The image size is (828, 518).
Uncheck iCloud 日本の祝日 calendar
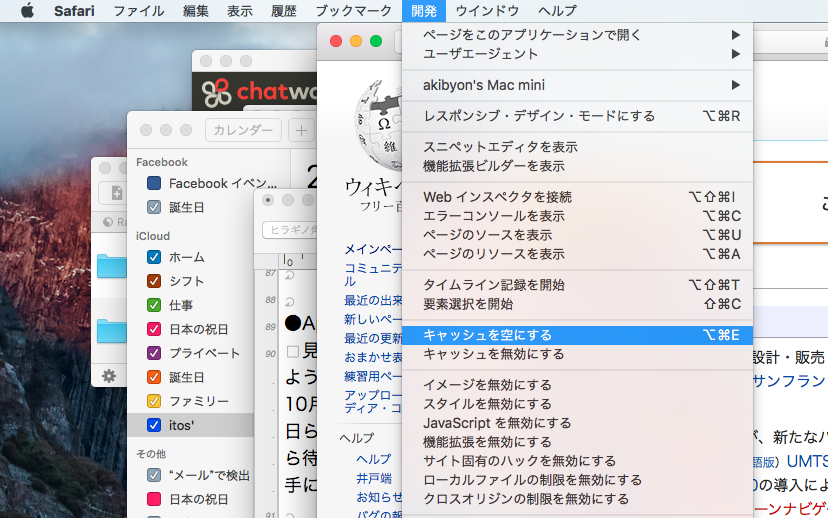point(154,329)
